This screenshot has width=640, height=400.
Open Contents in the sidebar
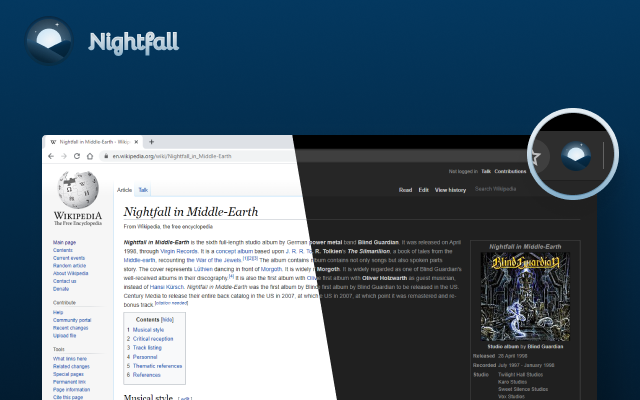tap(63, 250)
